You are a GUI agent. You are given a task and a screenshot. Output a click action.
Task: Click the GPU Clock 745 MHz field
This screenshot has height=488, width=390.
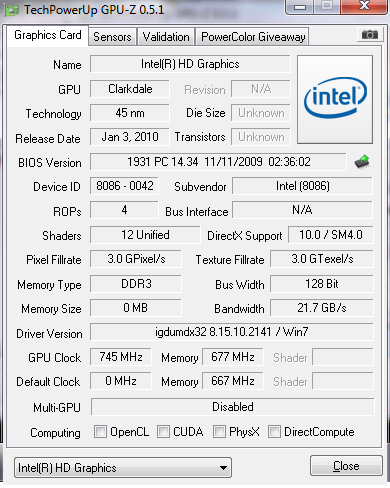coord(121,357)
